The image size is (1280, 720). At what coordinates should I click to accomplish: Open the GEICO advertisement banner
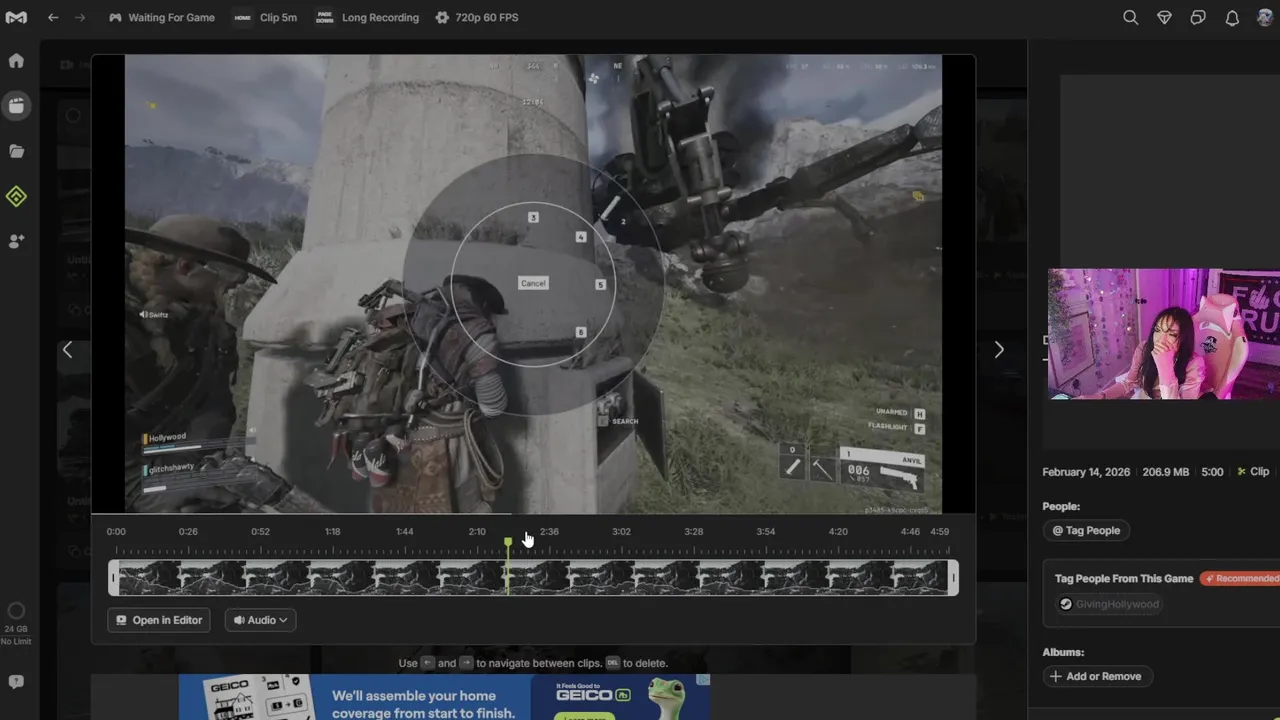coord(445,697)
